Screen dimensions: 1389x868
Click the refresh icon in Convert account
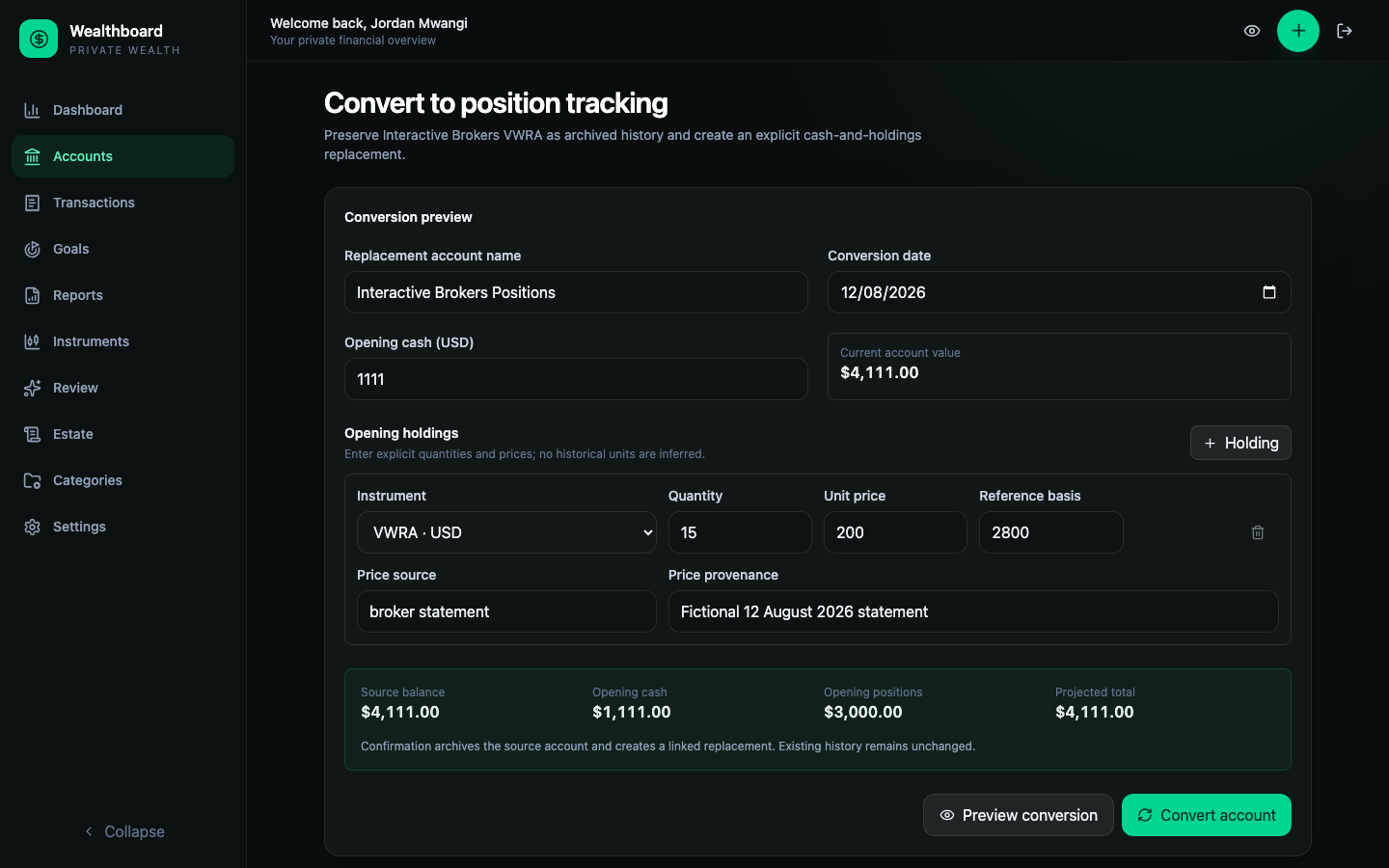[x=1145, y=815]
